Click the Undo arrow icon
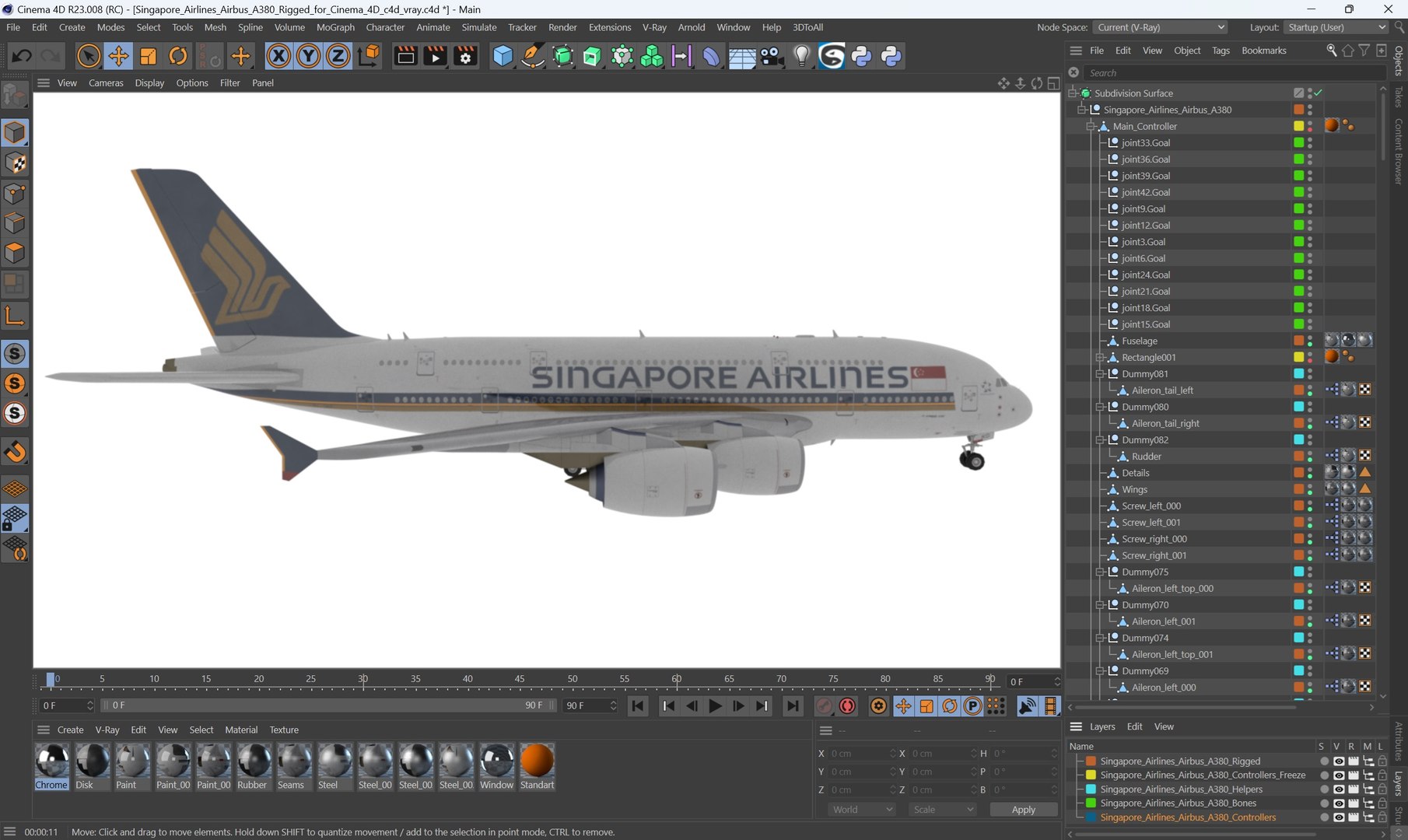Screen dimensions: 1408x840 22,56
